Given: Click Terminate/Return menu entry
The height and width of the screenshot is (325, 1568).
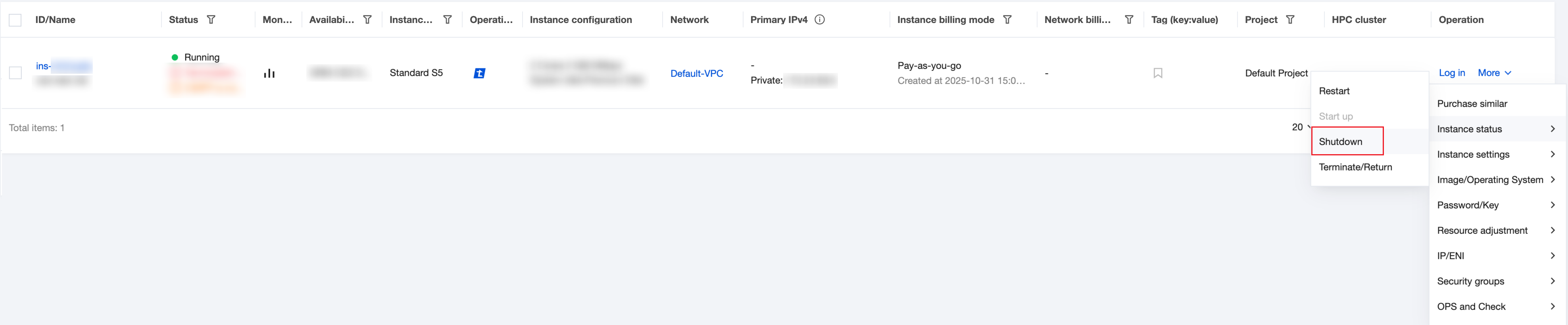Looking at the screenshot, I should point(1355,167).
